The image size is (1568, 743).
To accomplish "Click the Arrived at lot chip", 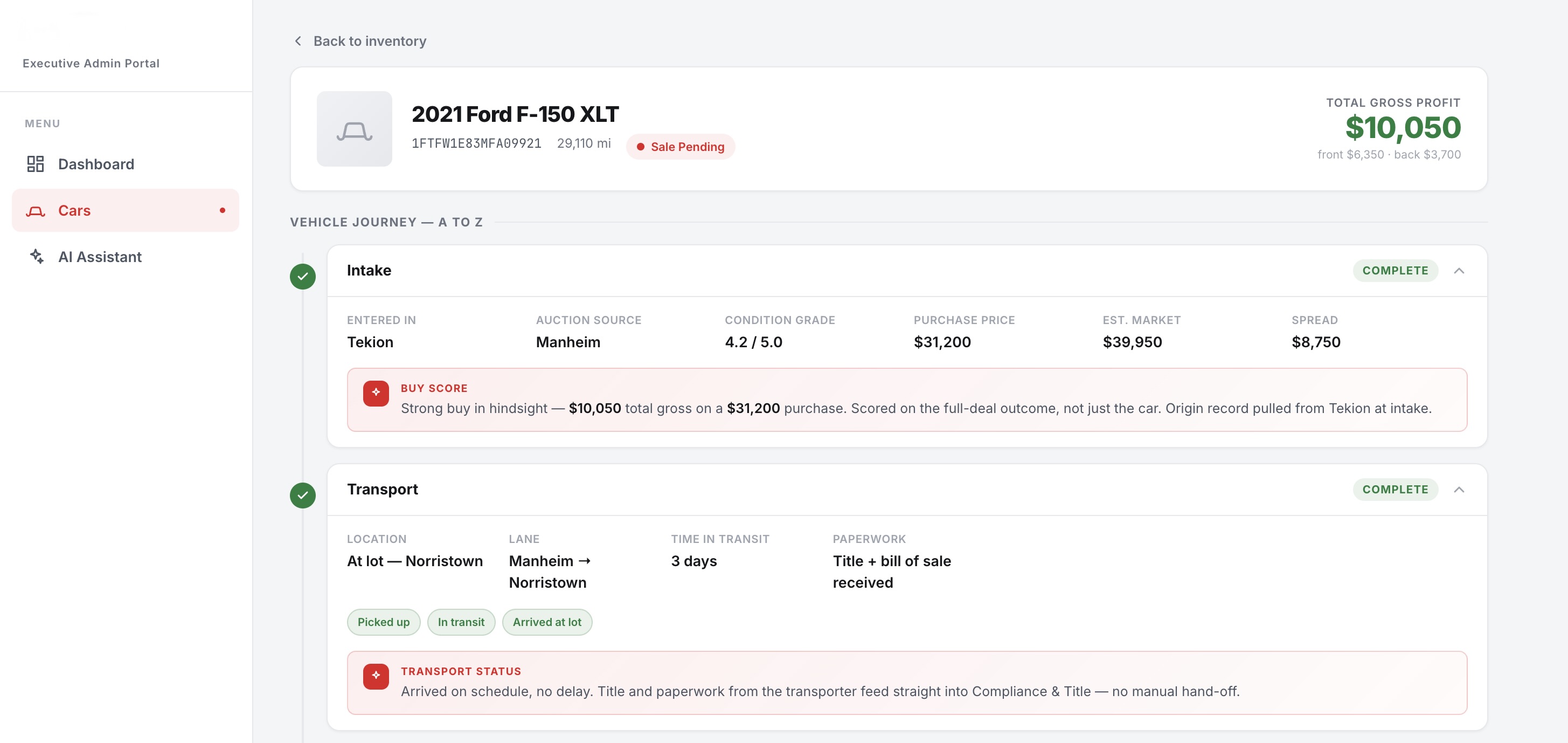I will [x=546, y=622].
